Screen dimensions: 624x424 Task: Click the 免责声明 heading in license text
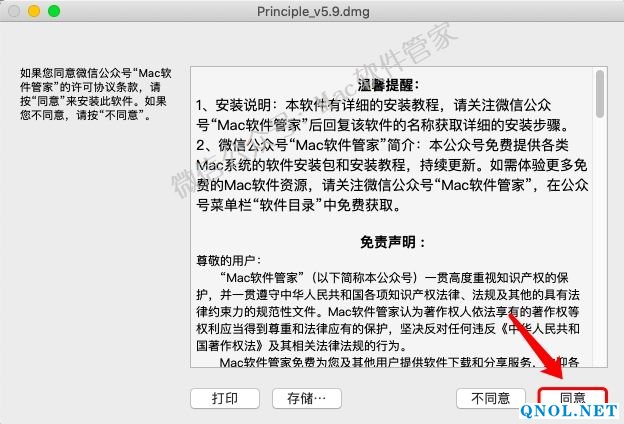pyautogui.click(x=392, y=242)
